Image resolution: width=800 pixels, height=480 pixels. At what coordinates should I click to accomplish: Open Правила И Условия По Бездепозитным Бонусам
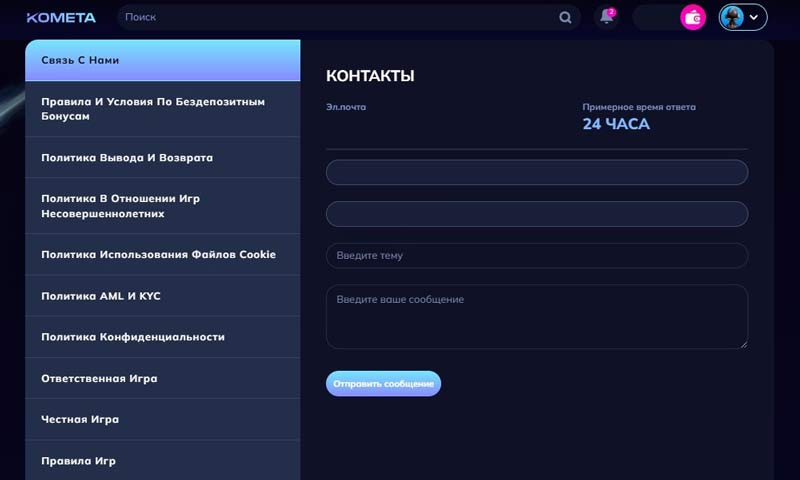click(163, 109)
